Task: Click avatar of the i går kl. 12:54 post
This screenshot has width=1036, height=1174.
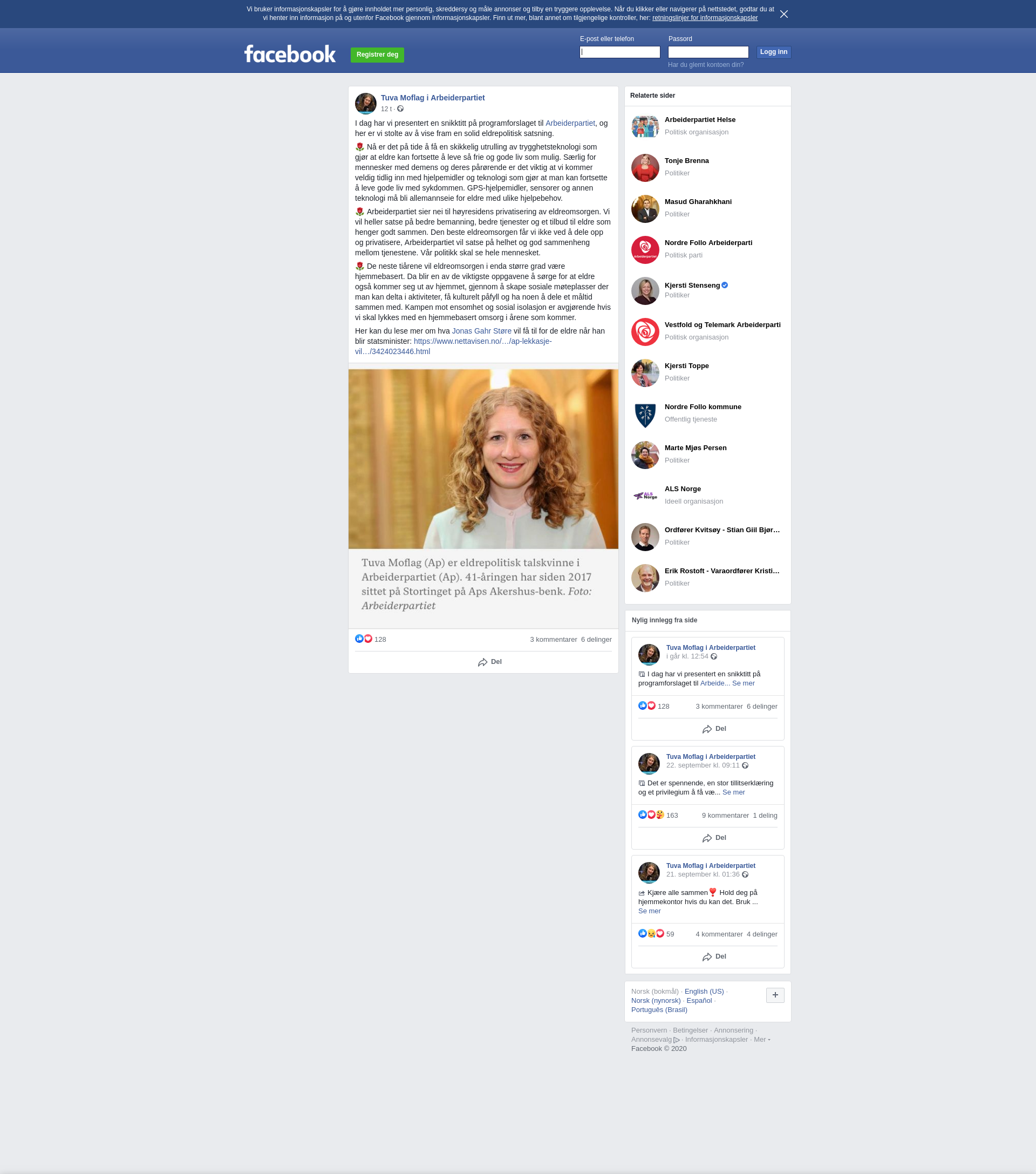Action: 649,654
